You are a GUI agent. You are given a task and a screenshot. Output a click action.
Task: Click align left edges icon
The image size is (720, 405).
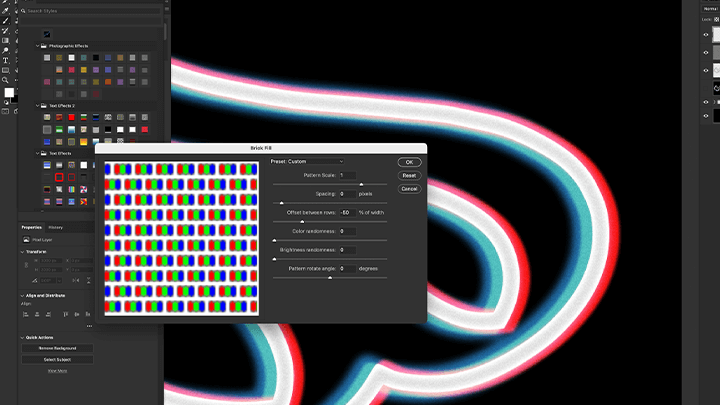(26, 315)
